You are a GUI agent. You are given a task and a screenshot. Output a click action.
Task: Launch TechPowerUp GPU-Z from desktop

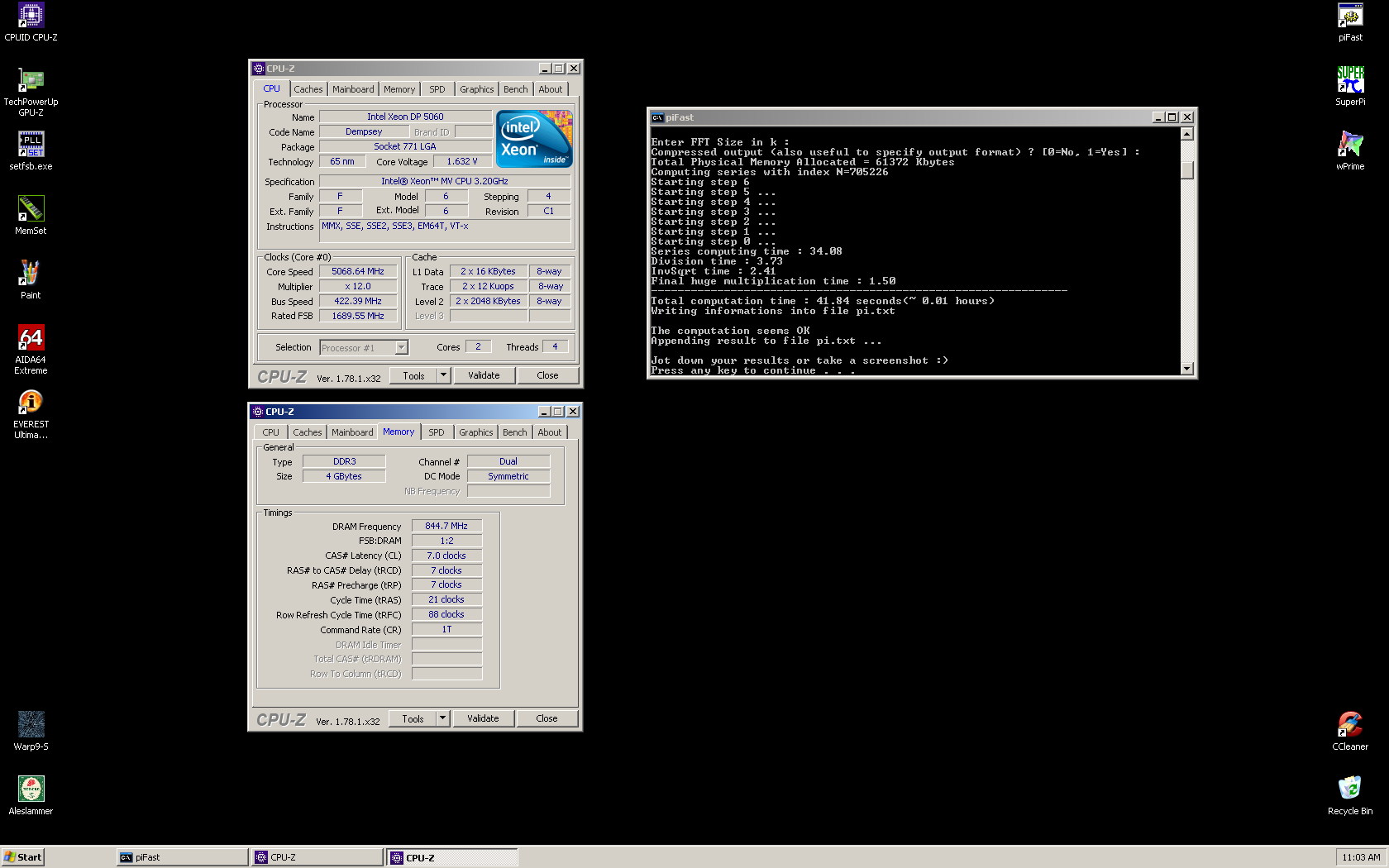pyautogui.click(x=31, y=91)
